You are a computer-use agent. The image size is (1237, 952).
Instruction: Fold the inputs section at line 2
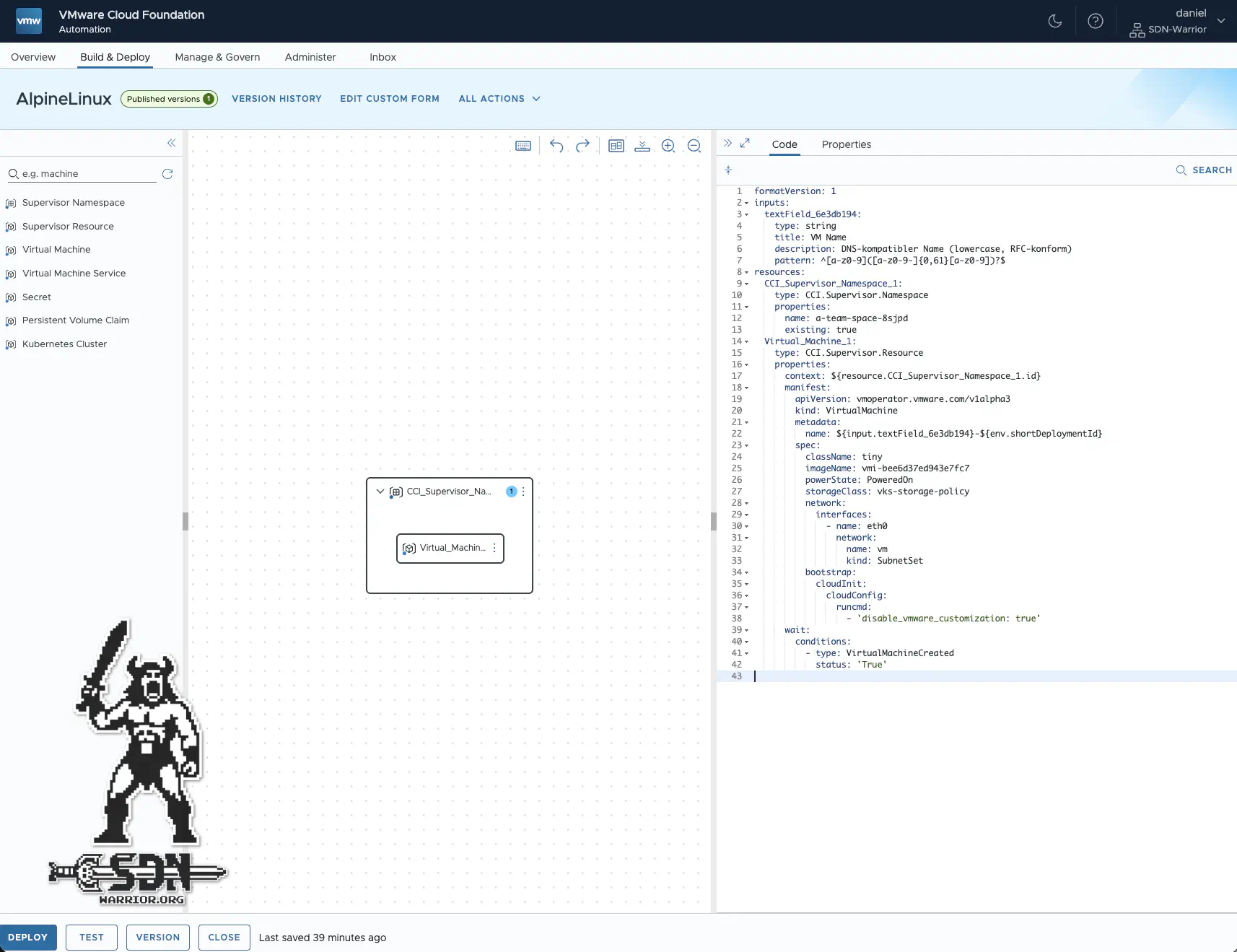pos(746,203)
